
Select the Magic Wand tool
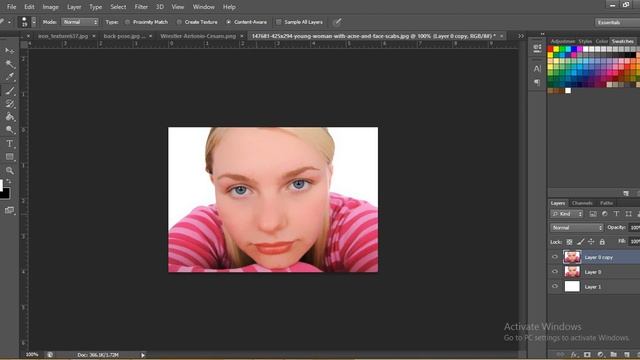coord(9,64)
